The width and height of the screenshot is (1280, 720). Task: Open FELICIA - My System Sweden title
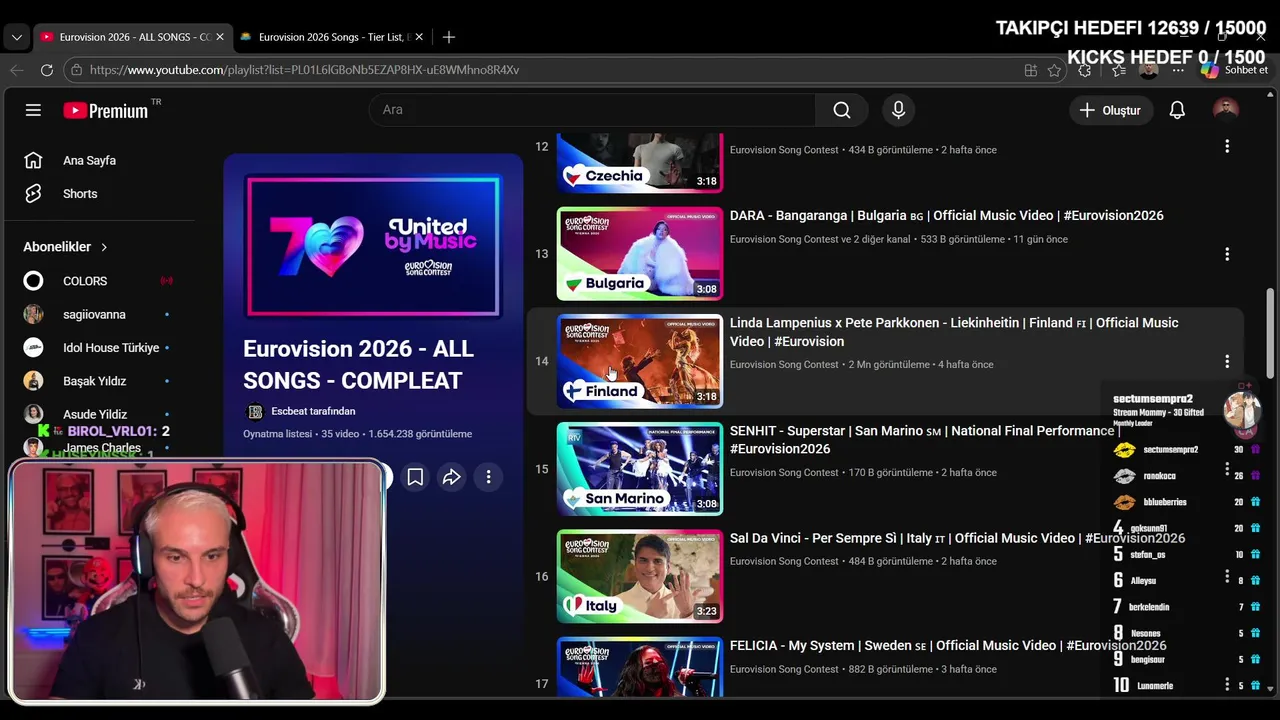point(948,645)
